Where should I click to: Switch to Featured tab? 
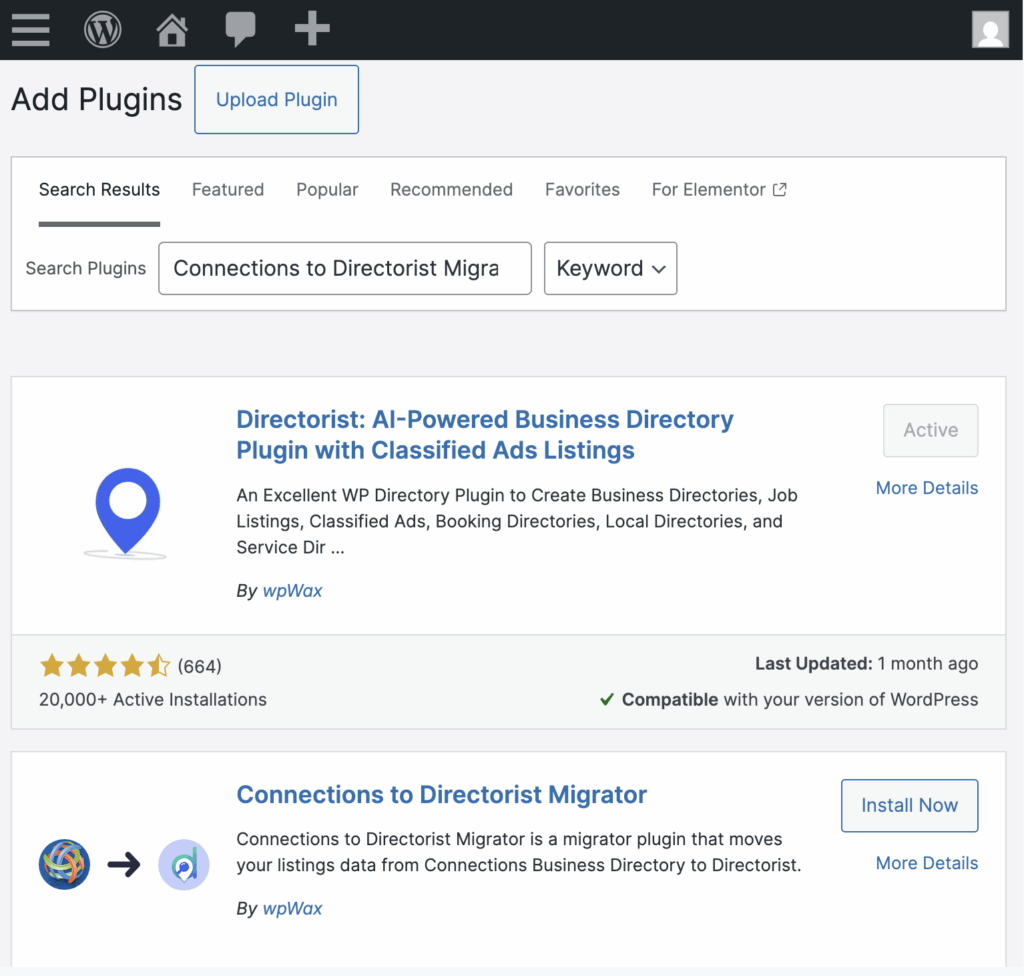click(228, 189)
